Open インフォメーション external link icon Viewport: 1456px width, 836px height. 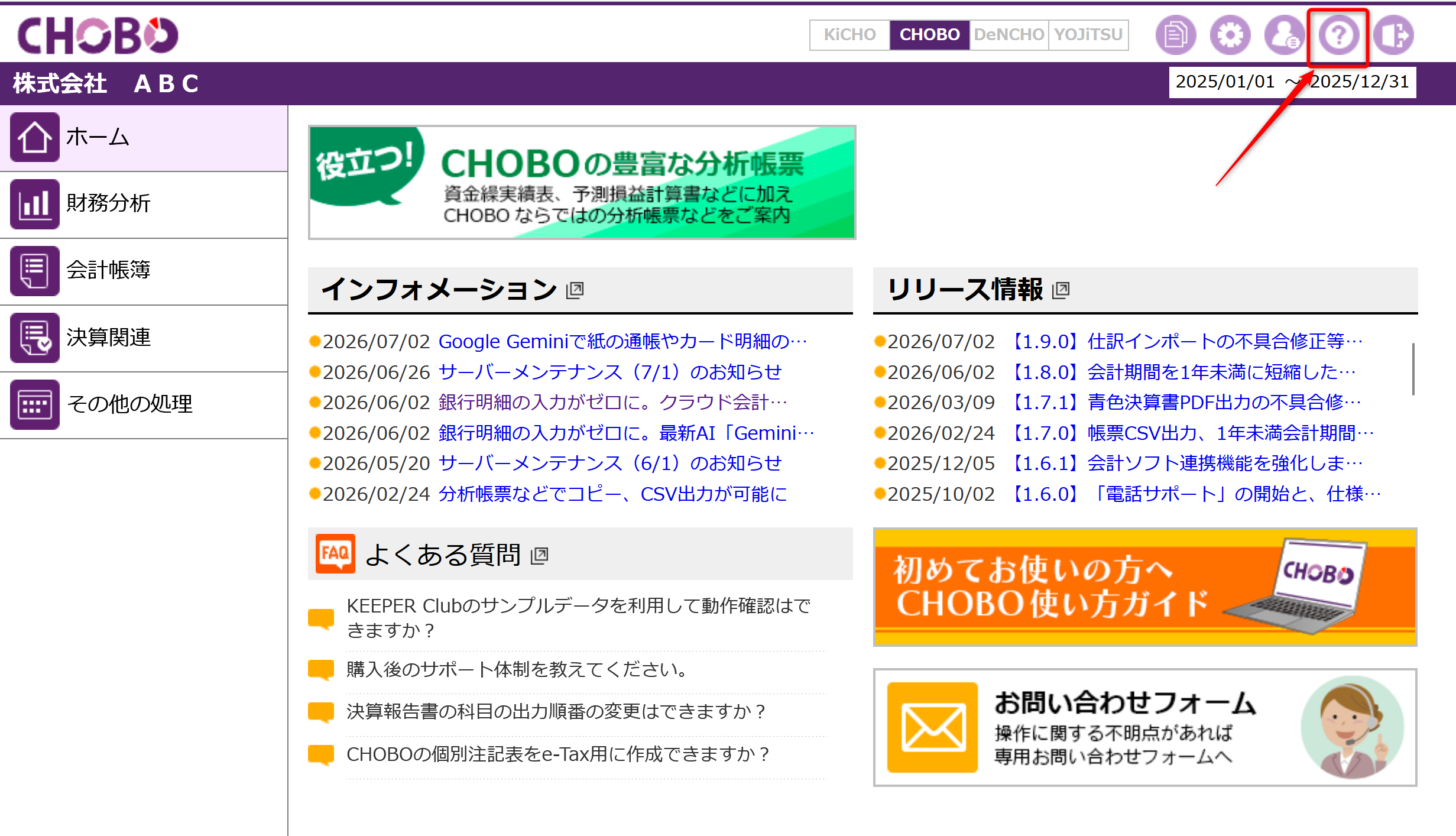pyautogui.click(x=575, y=290)
